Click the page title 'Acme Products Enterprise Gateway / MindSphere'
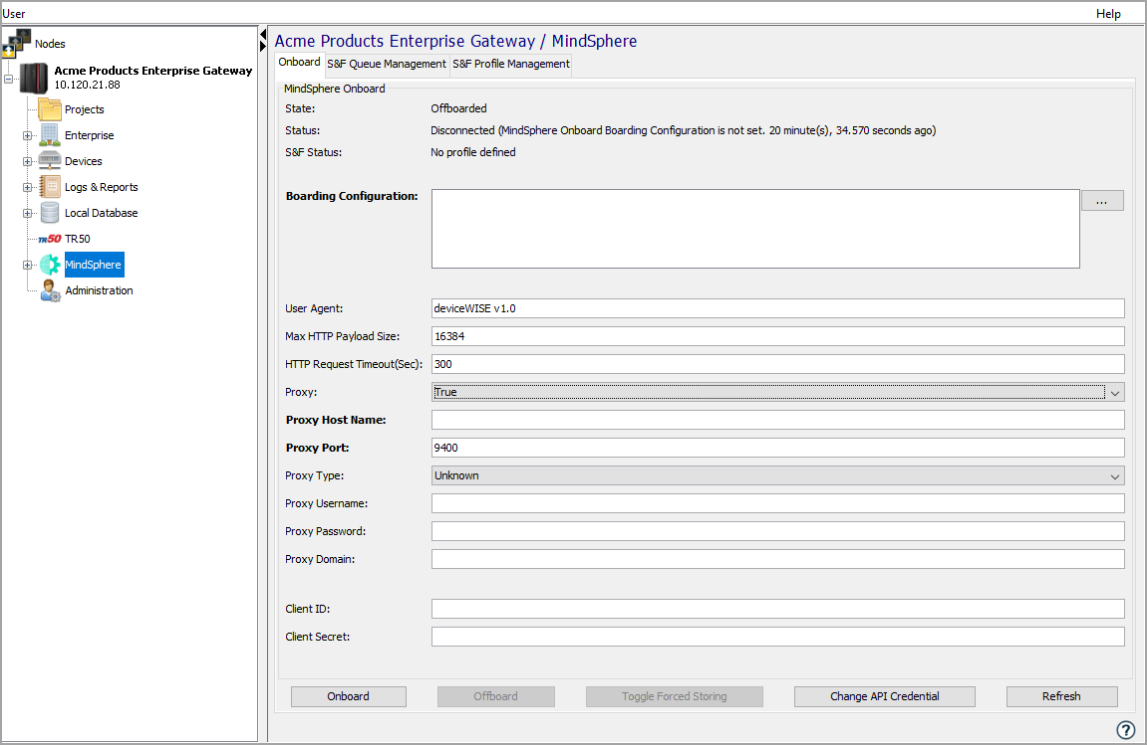 (x=456, y=41)
